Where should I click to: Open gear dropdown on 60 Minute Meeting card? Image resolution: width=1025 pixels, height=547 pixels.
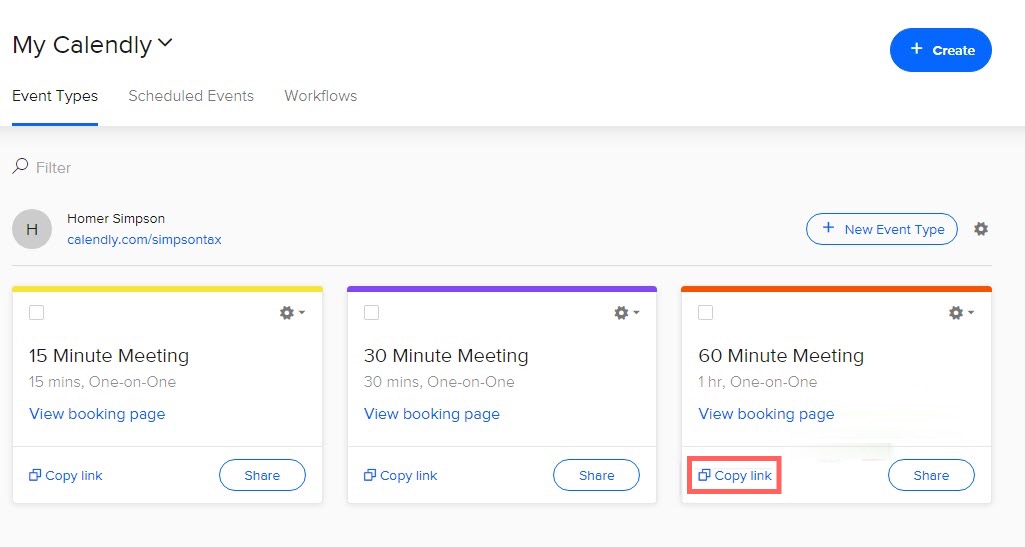coord(961,313)
